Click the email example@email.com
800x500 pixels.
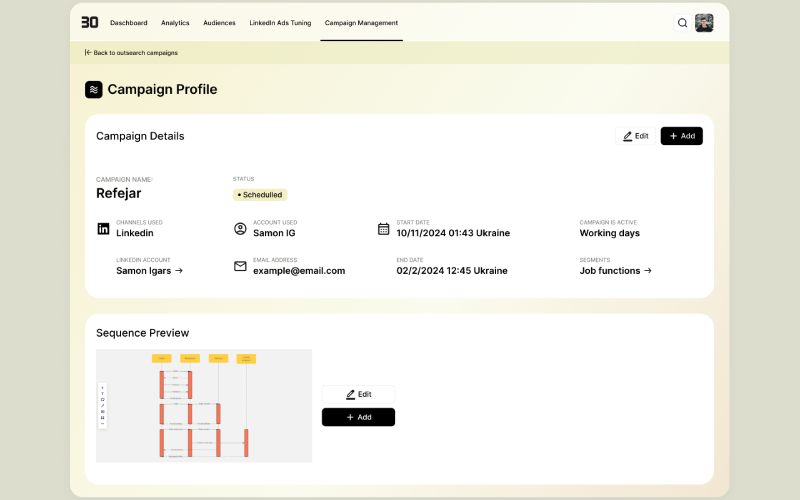pos(299,271)
